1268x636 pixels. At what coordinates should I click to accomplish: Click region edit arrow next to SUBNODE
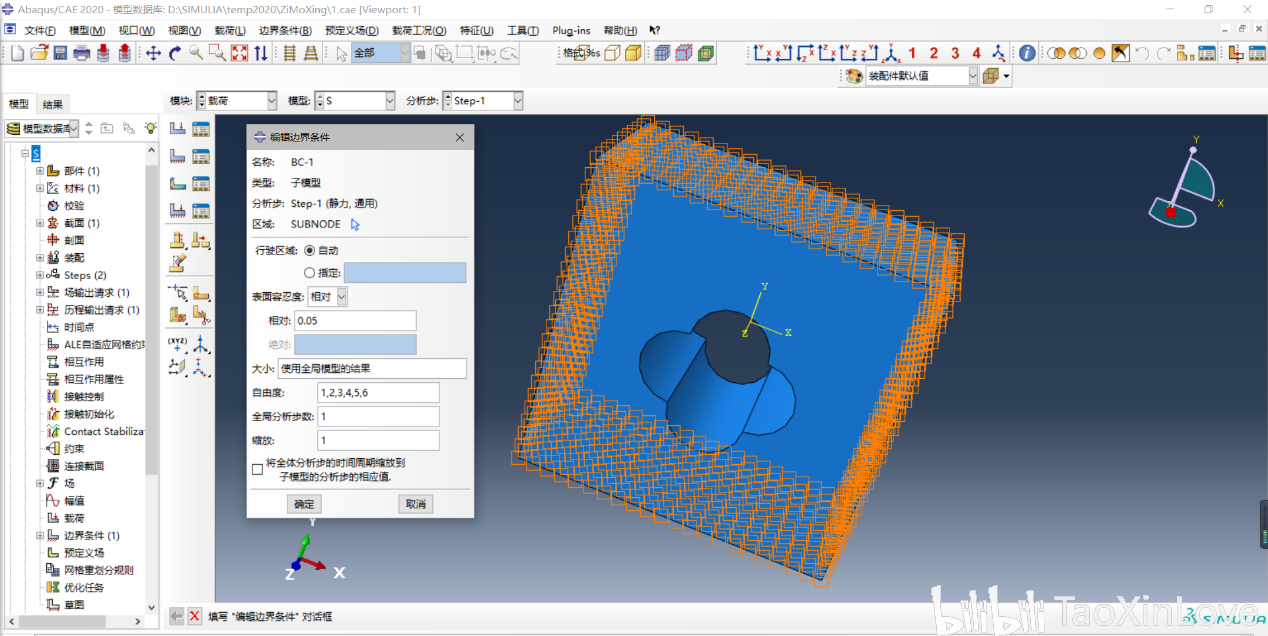[x=355, y=225]
